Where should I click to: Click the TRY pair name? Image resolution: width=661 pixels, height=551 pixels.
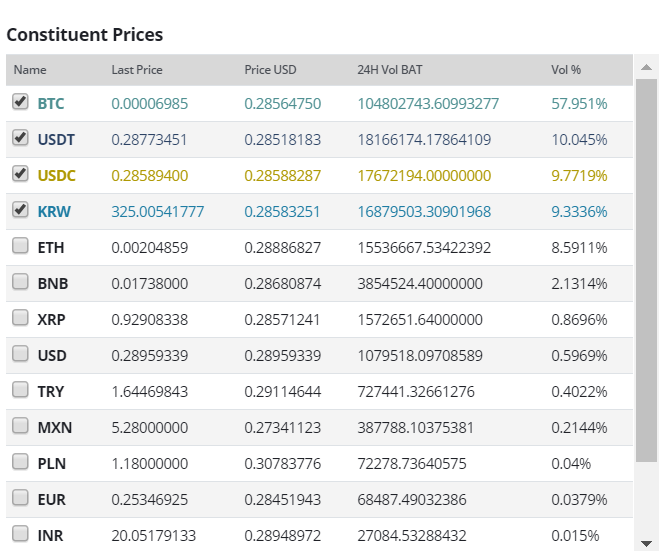coord(51,392)
